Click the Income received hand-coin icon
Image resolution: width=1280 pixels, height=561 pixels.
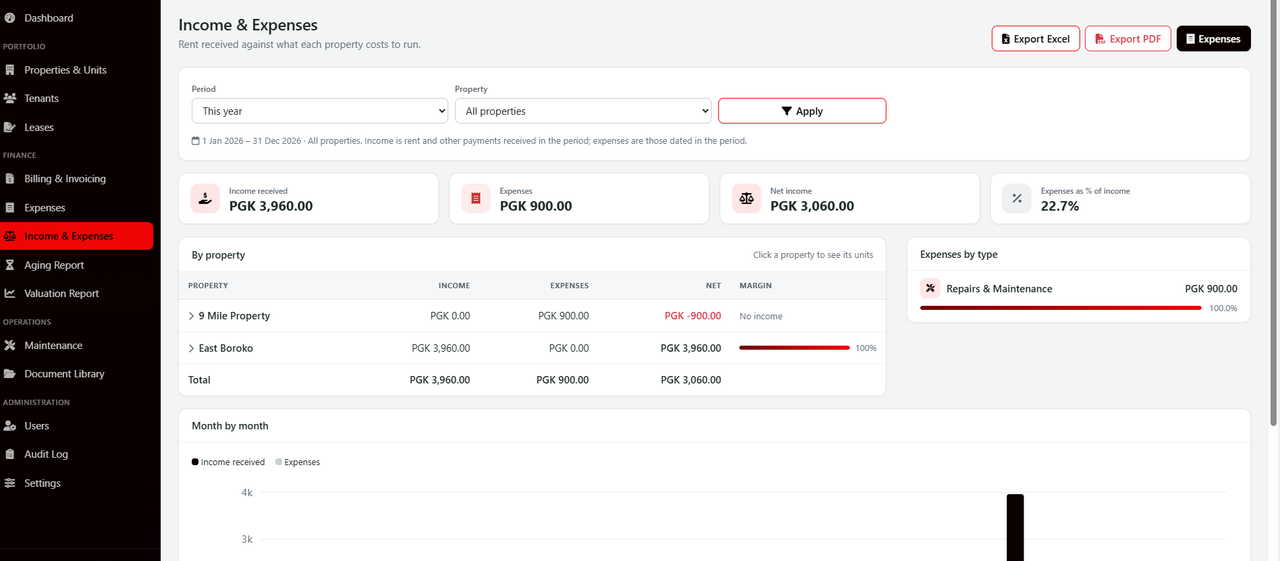205,198
